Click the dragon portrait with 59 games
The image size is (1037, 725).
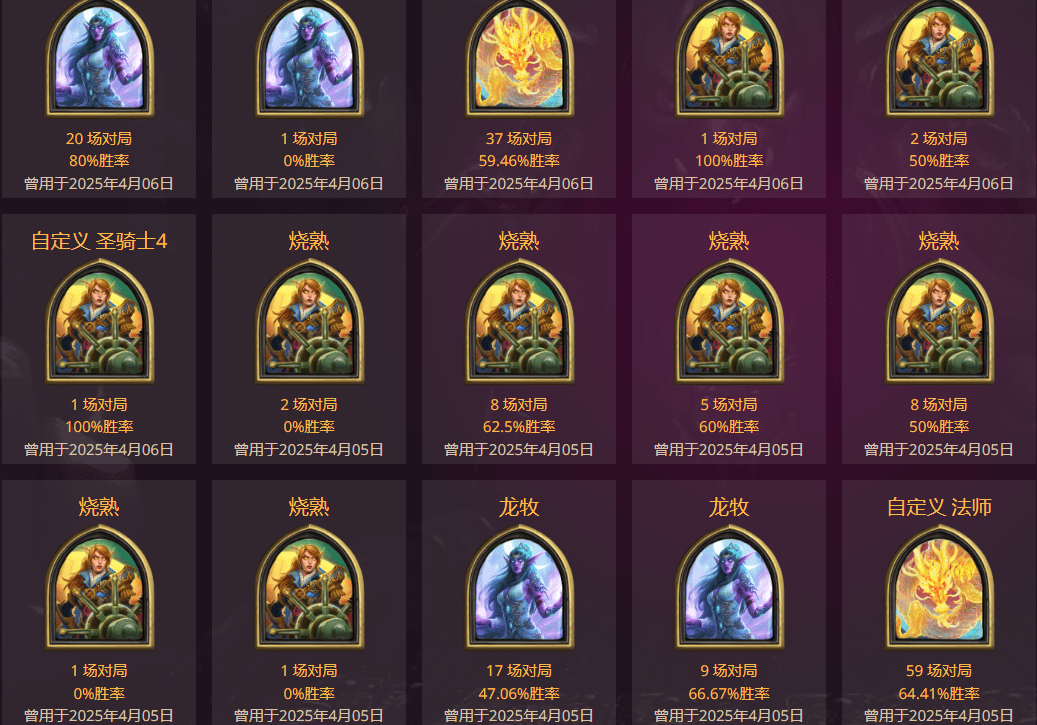939,587
